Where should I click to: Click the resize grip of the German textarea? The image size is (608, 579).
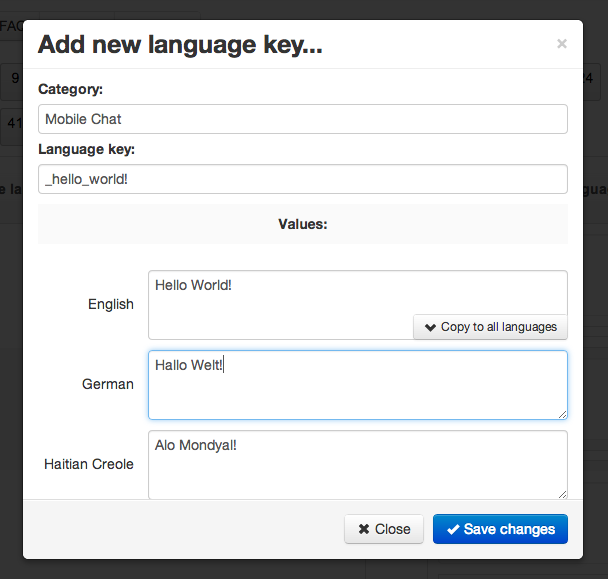tap(562, 414)
